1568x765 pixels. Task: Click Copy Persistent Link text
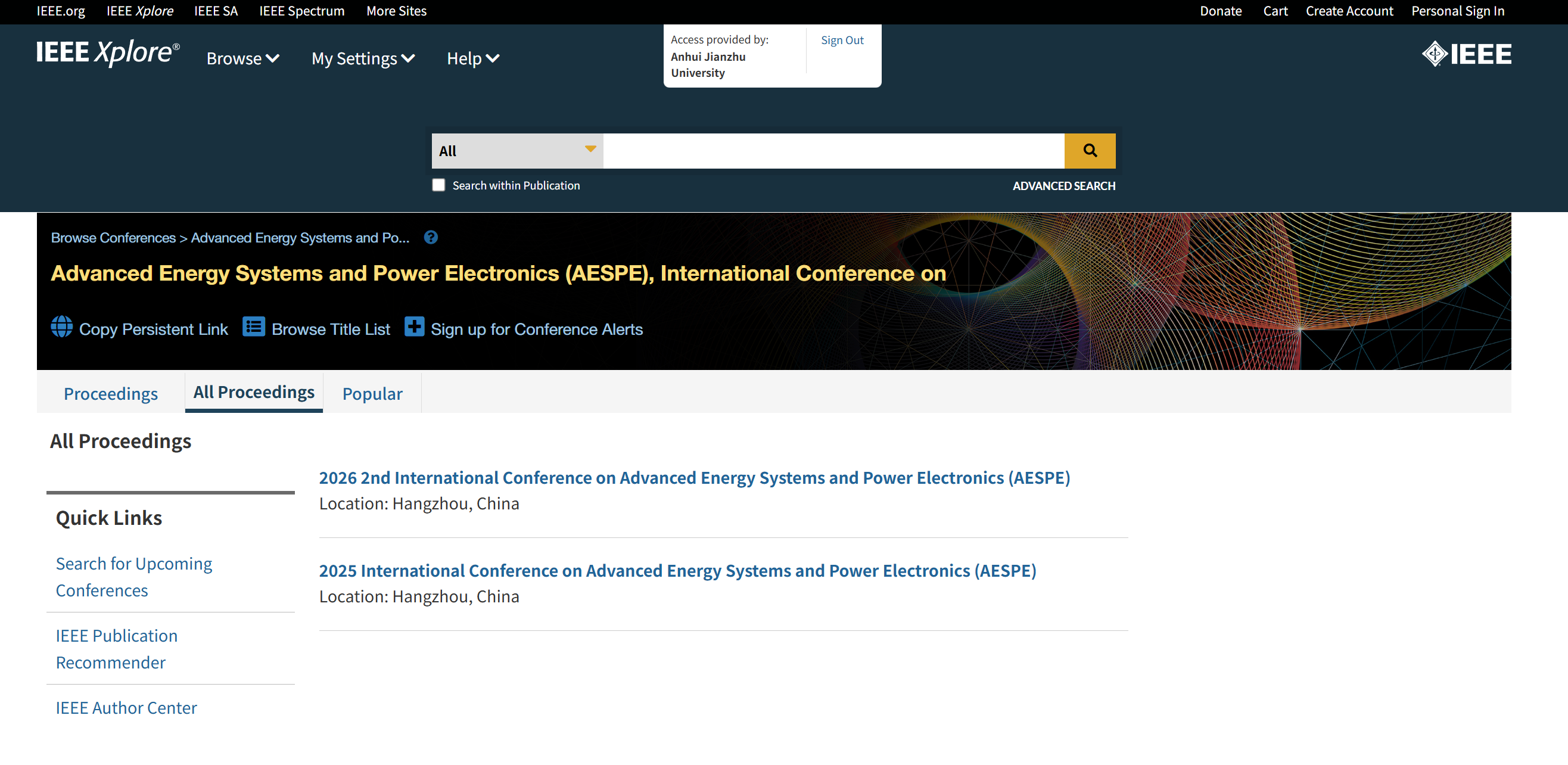[x=153, y=329]
